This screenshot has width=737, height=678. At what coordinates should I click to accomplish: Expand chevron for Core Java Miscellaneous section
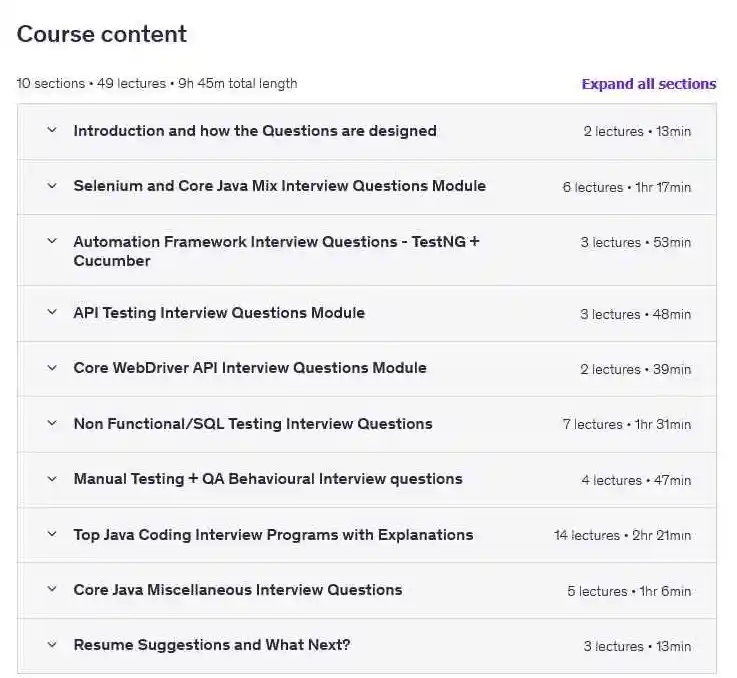point(52,590)
